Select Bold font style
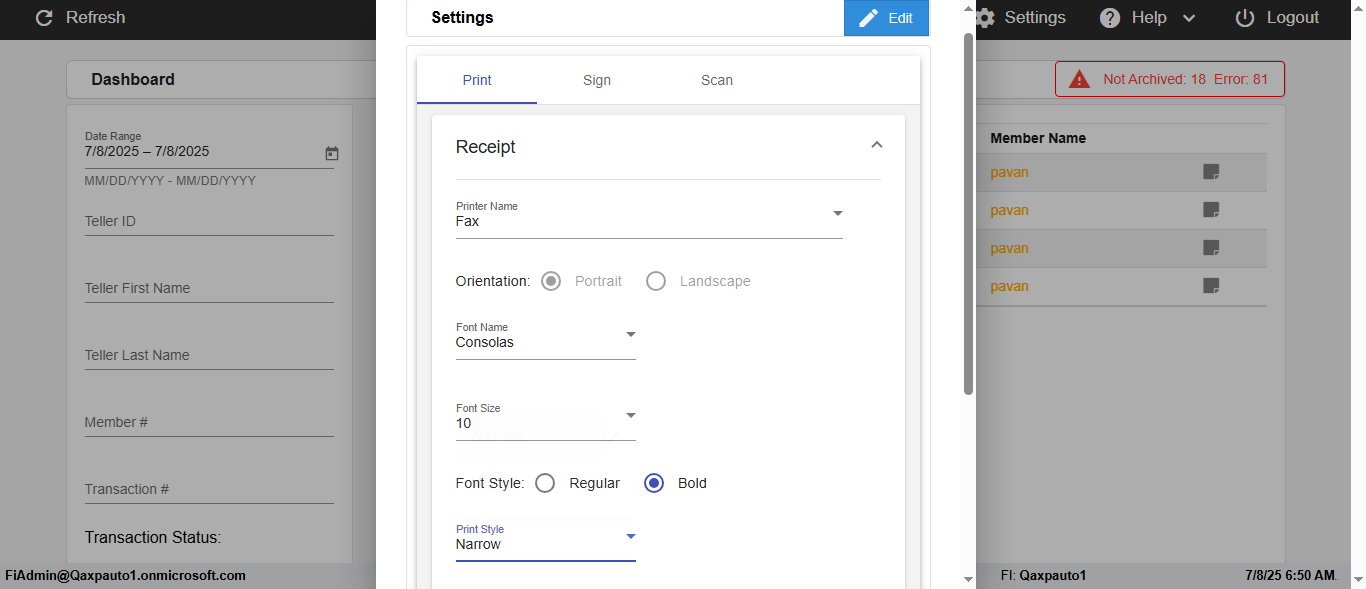Viewport: 1366px width, 589px height. [x=654, y=483]
